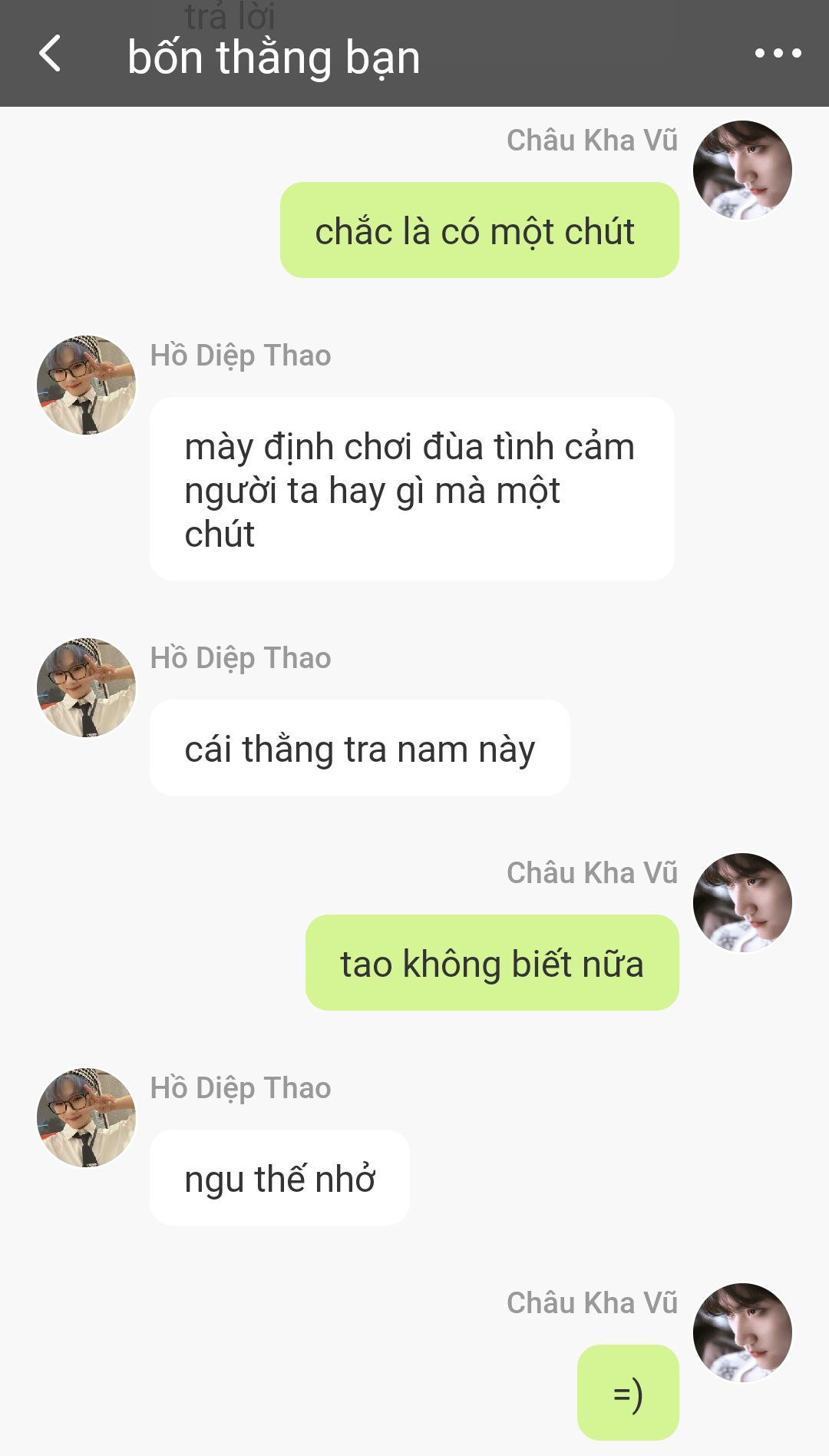The width and height of the screenshot is (829, 1456).
Task: Tap sender name Hồ Diệp Thao above ngu thế nhở
Action: coord(241,1089)
